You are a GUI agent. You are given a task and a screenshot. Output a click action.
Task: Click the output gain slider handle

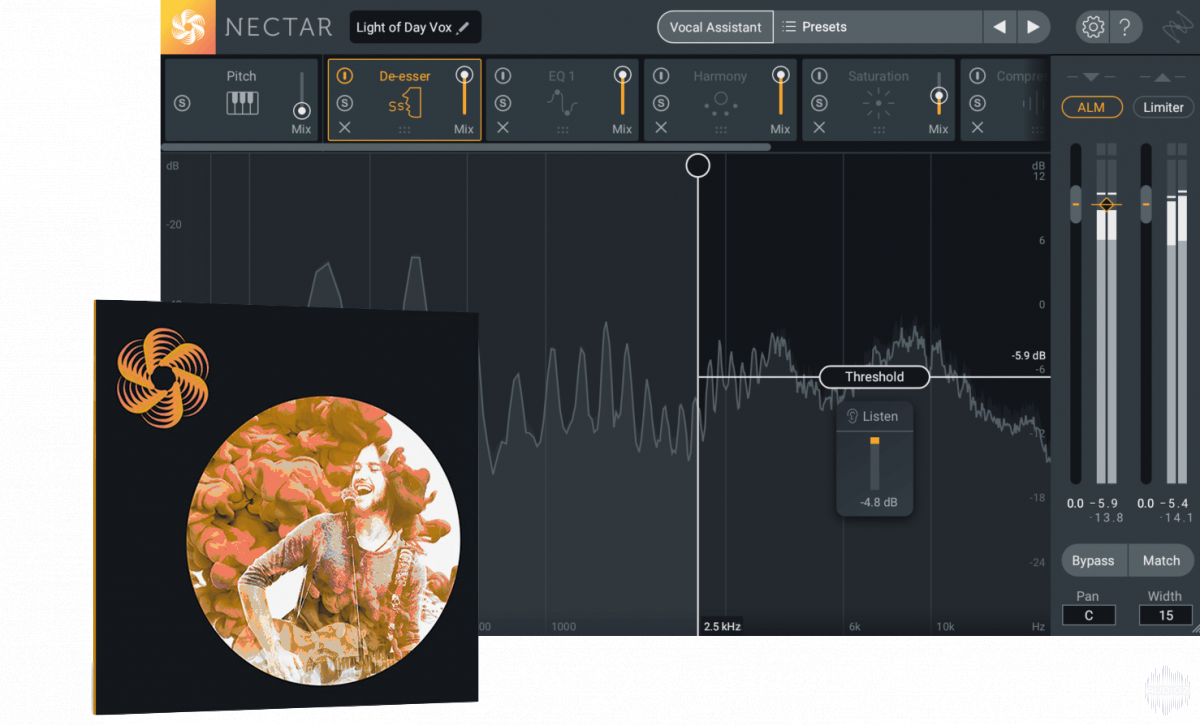1146,203
